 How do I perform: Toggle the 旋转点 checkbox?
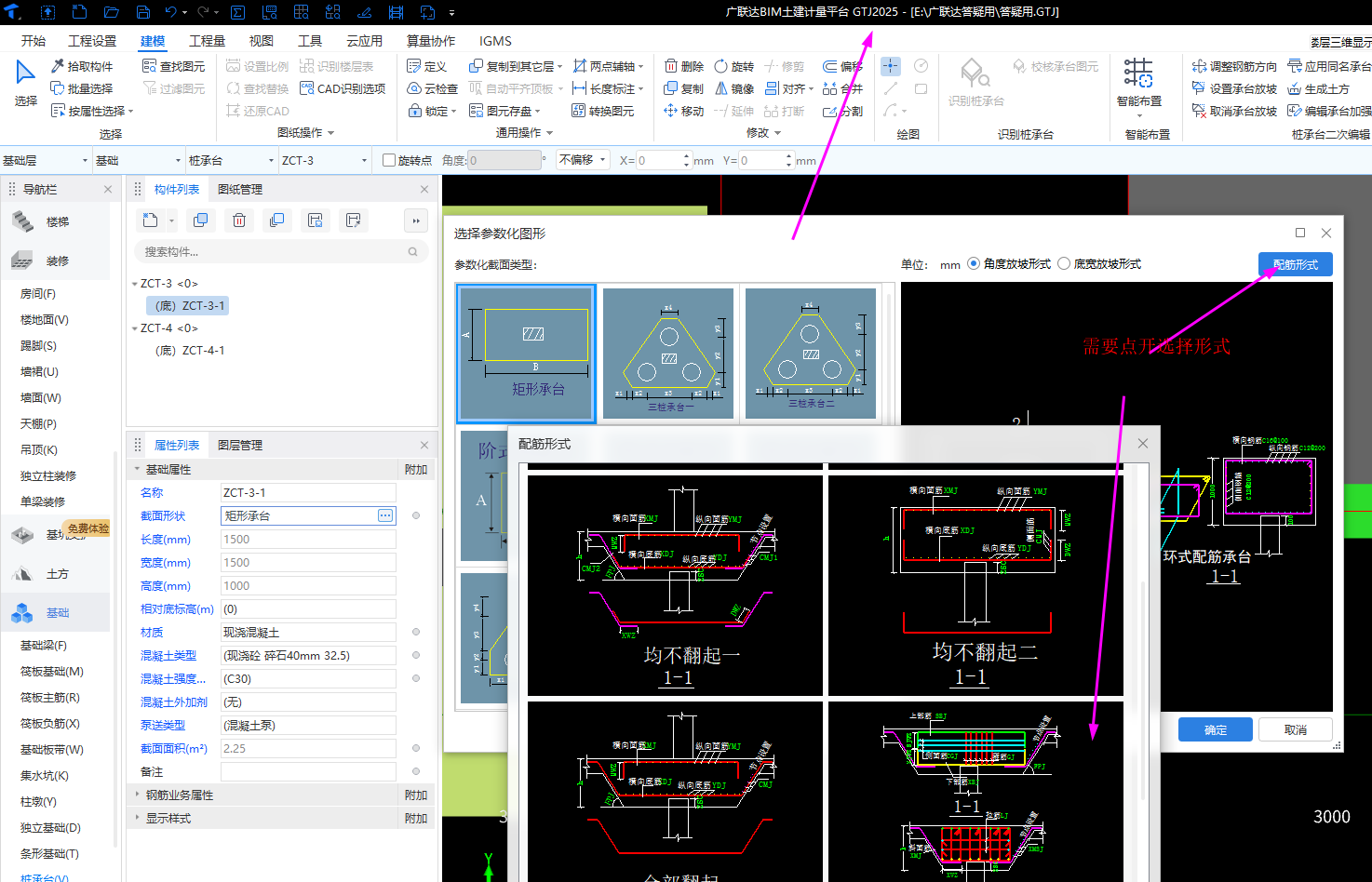click(389, 160)
